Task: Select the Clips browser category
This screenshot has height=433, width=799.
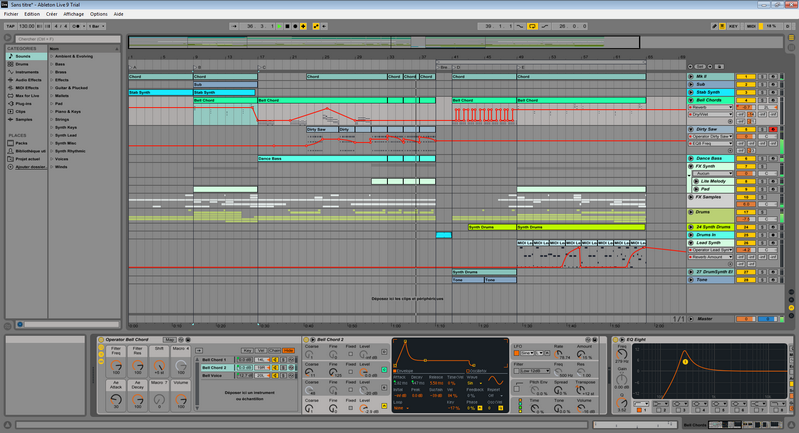Action: coord(27,111)
